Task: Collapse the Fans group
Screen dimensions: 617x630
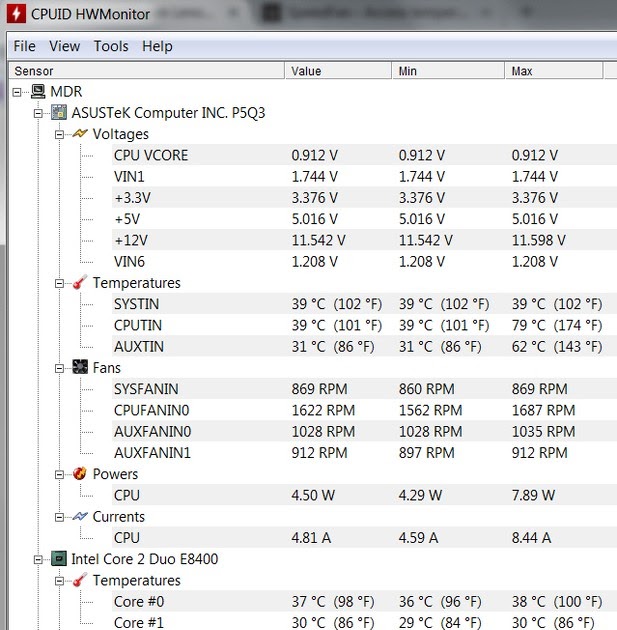Action: [59, 368]
